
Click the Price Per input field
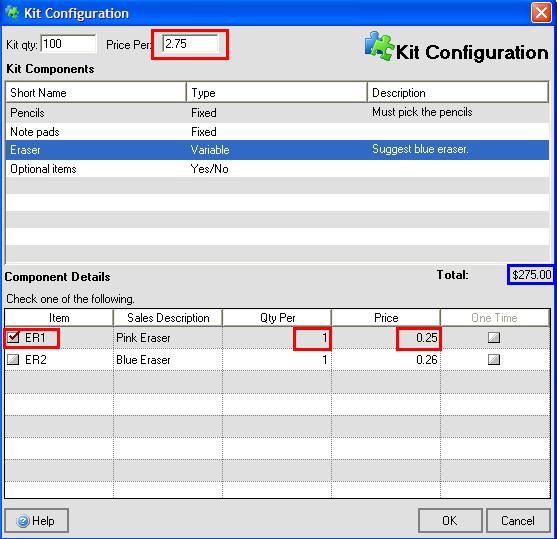coord(190,44)
